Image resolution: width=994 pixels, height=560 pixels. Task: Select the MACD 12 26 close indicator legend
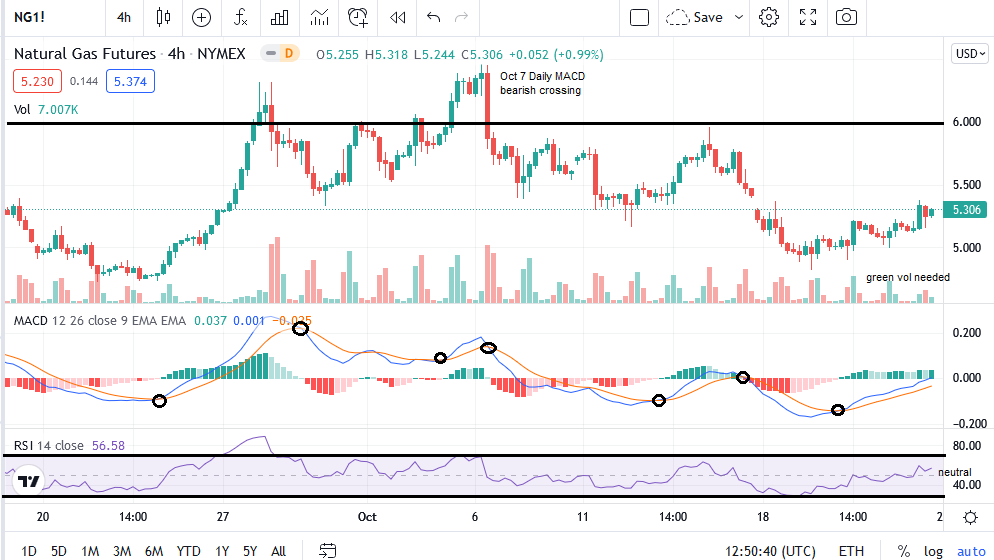[100, 320]
